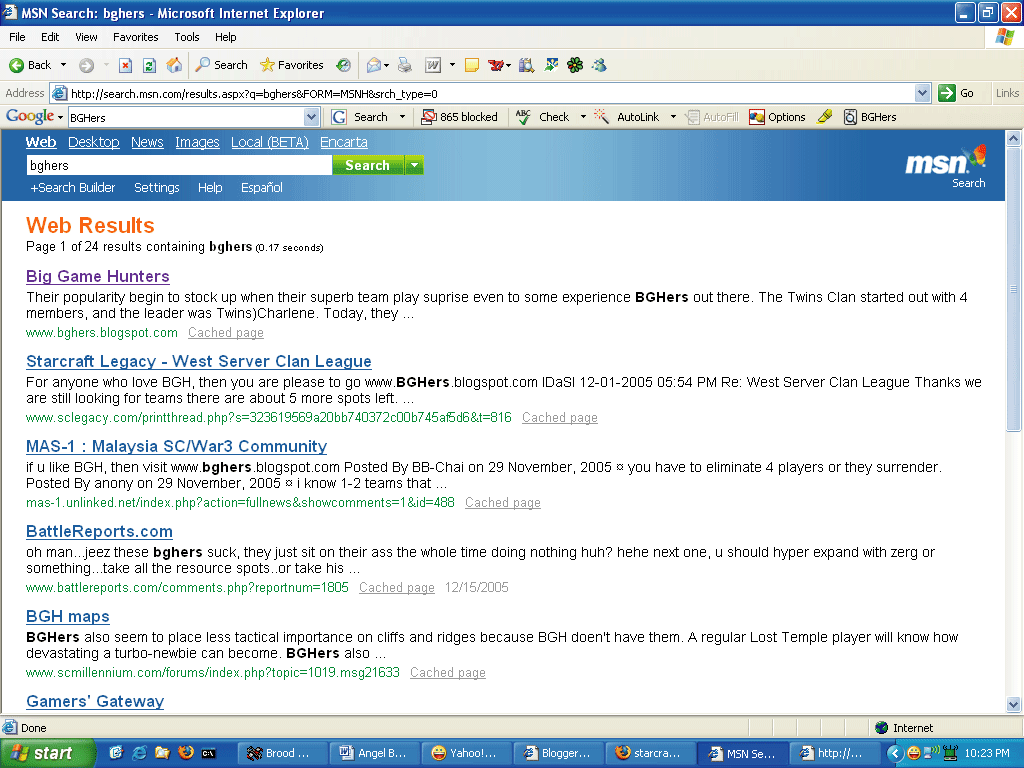Image resolution: width=1024 pixels, height=768 pixels.
Task: Switch to the Desktop search tab
Action: click(93, 142)
